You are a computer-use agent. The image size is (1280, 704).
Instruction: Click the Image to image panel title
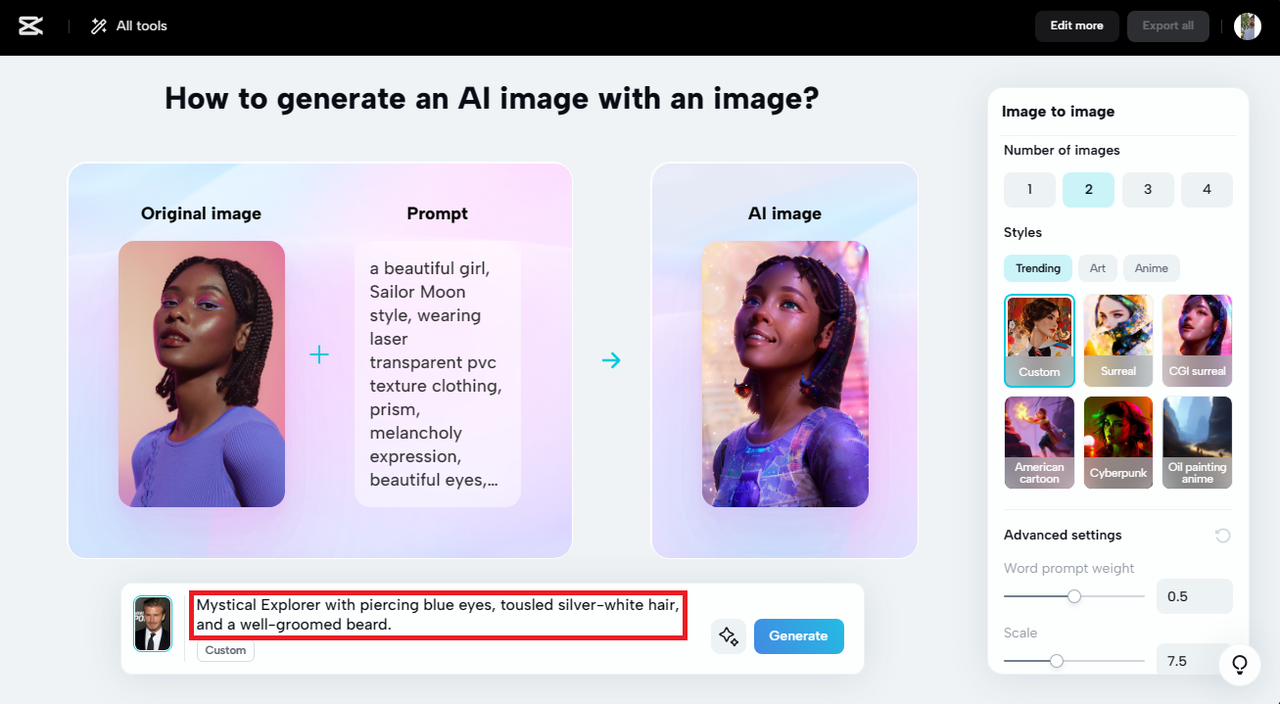(x=1058, y=111)
